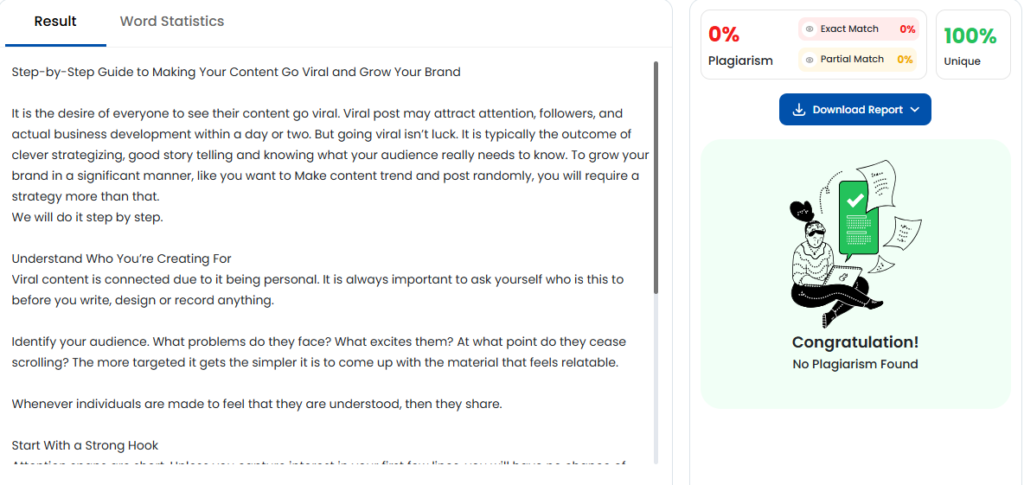This screenshot has width=1024, height=485.
Task: Switch to the Result tab
Action: 55,21
